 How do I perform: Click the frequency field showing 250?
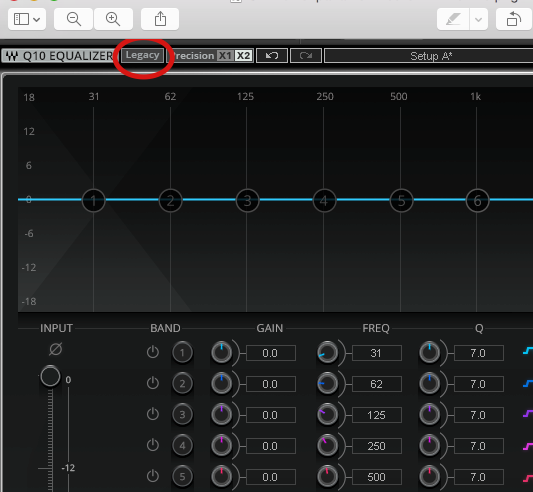click(377, 446)
